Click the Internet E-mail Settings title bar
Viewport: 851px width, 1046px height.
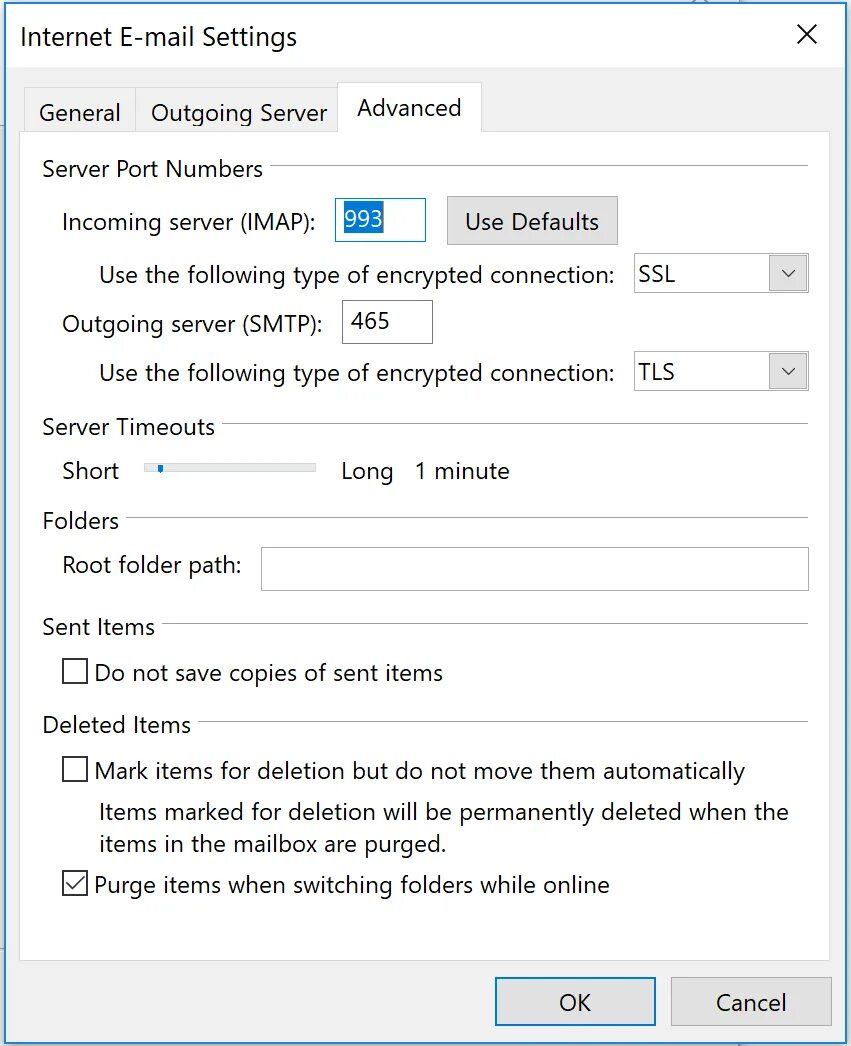pos(400,37)
